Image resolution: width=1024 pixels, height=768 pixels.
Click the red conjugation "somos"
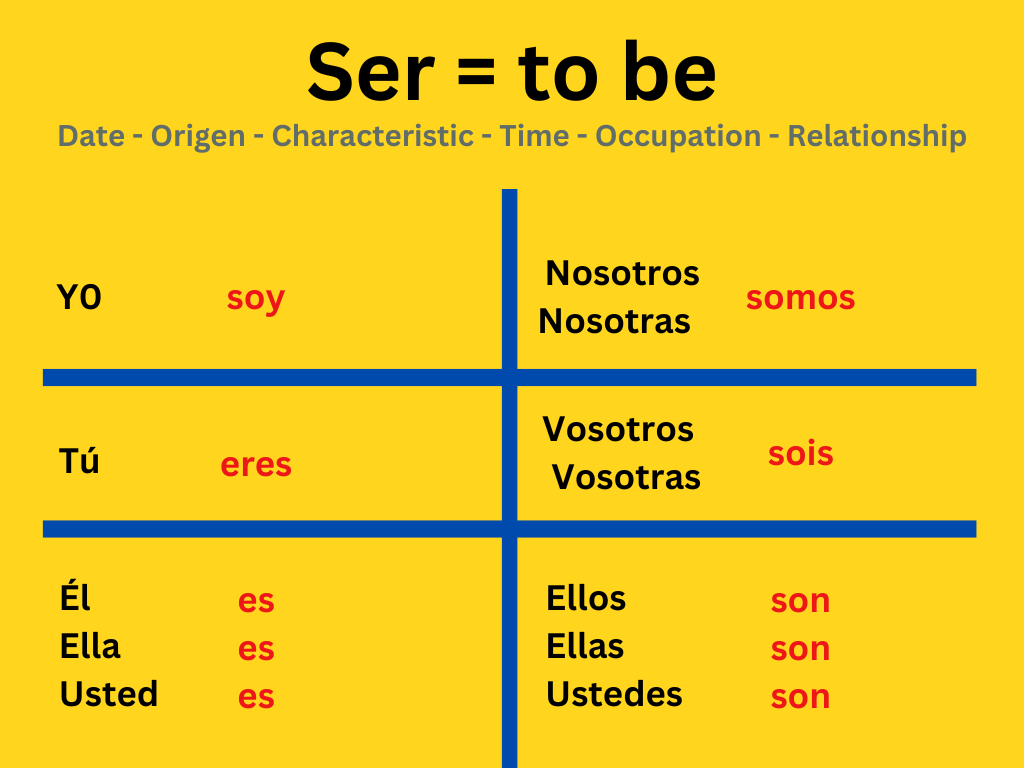[800, 298]
